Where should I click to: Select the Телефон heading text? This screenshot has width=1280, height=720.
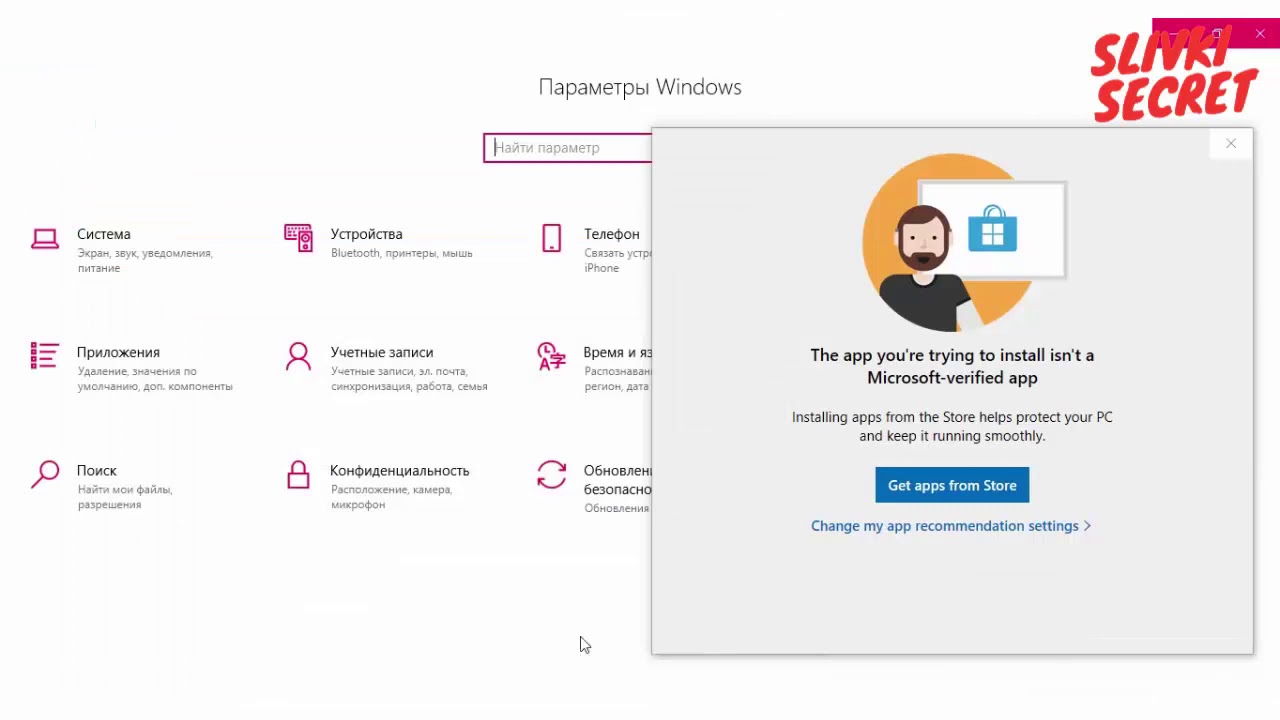pos(612,234)
